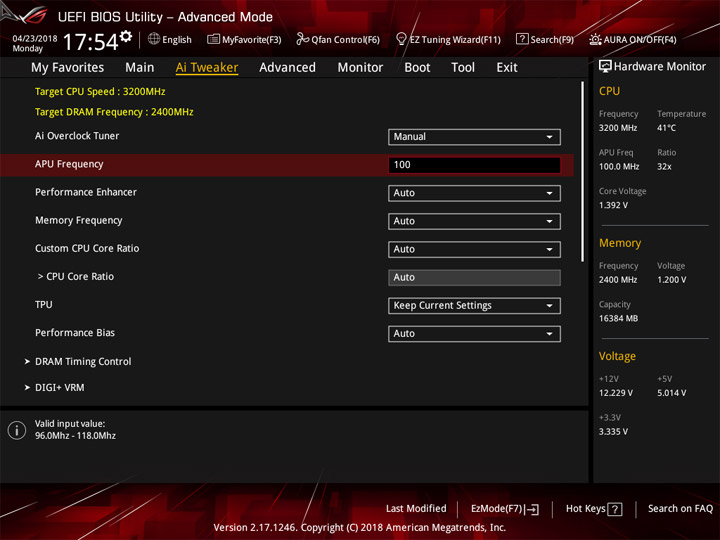Open MyFavorite(F3) list icon
720x540 pixels.
213,39
